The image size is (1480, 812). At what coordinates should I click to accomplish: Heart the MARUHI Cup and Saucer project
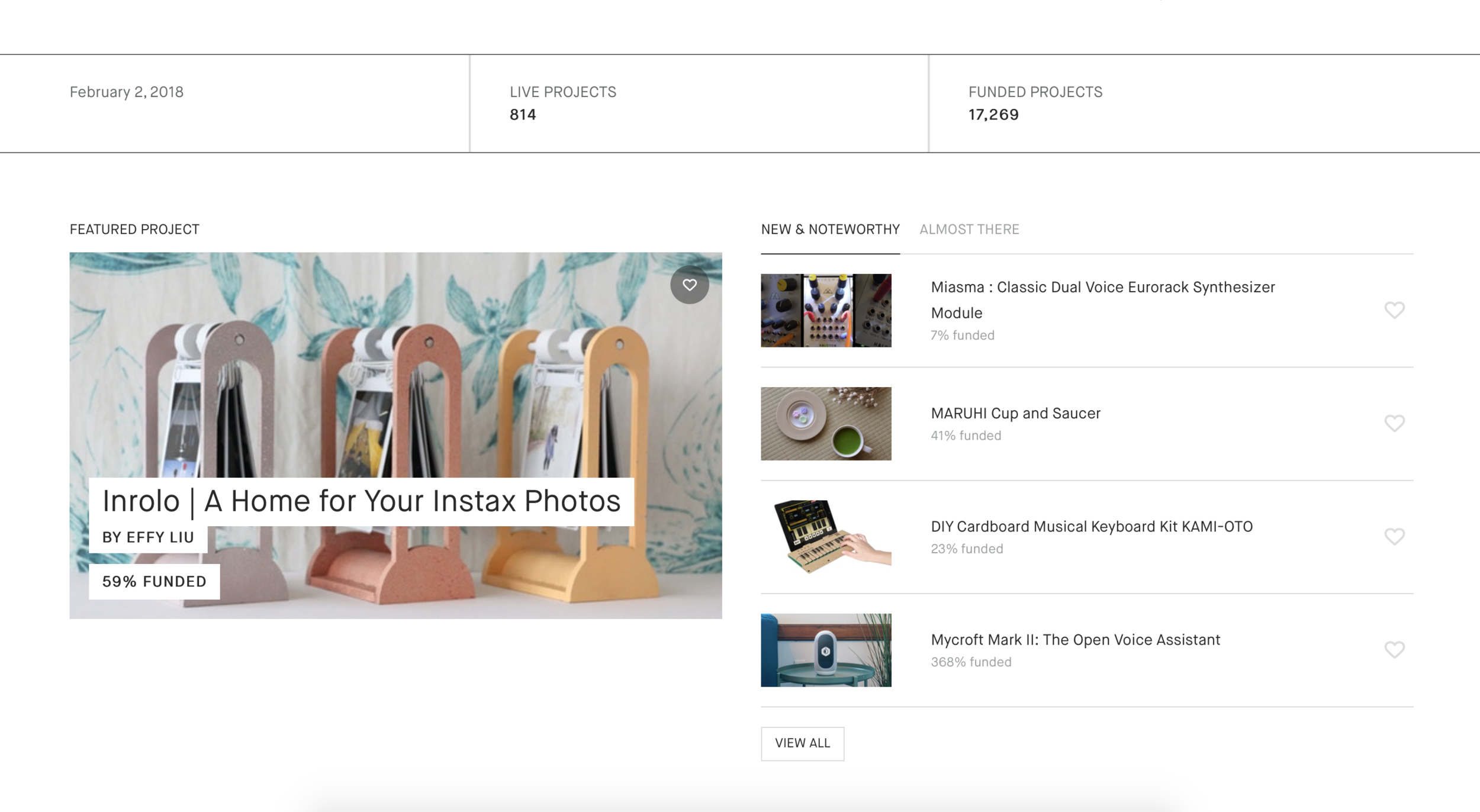coord(1394,423)
